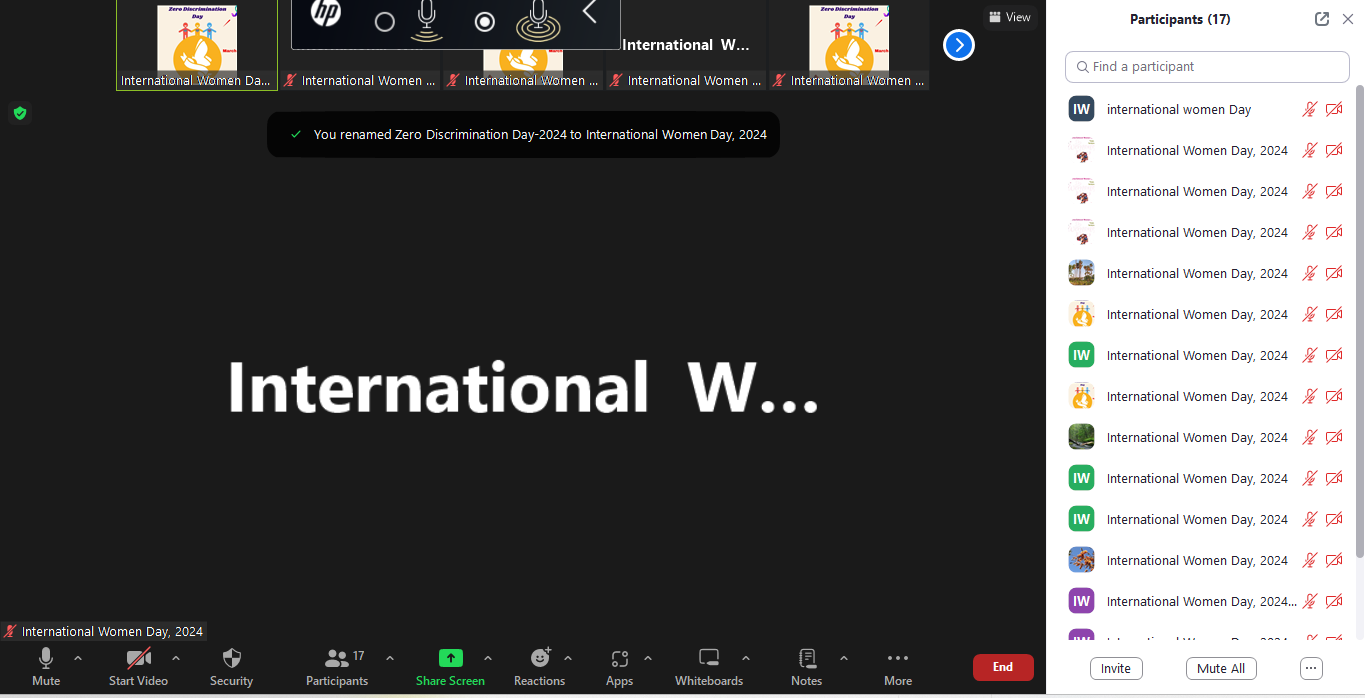This screenshot has height=698, width=1365.
Task: Open Reactions emoji panel
Action: [x=539, y=666]
